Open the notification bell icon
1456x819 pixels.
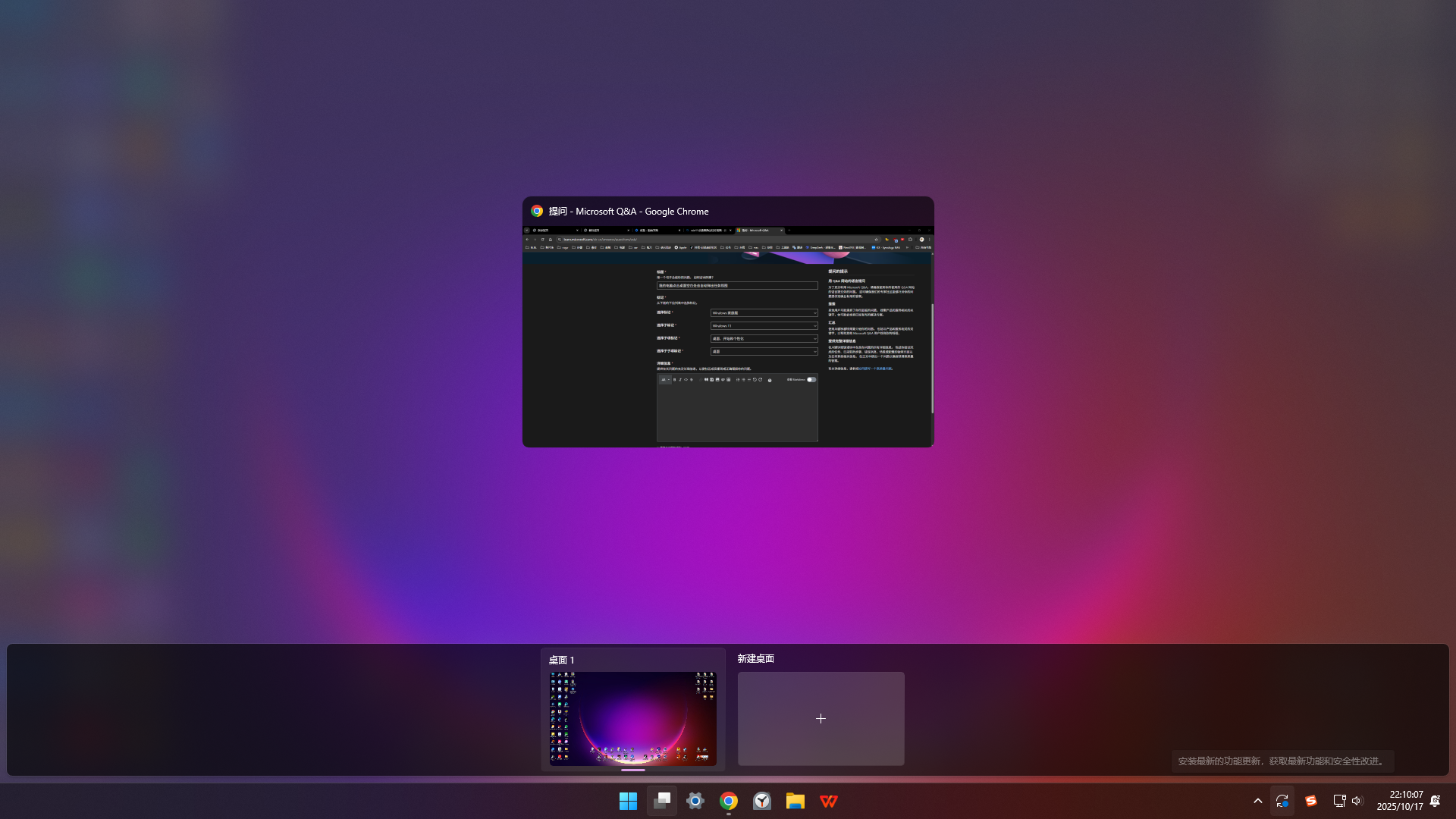click(x=1435, y=801)
